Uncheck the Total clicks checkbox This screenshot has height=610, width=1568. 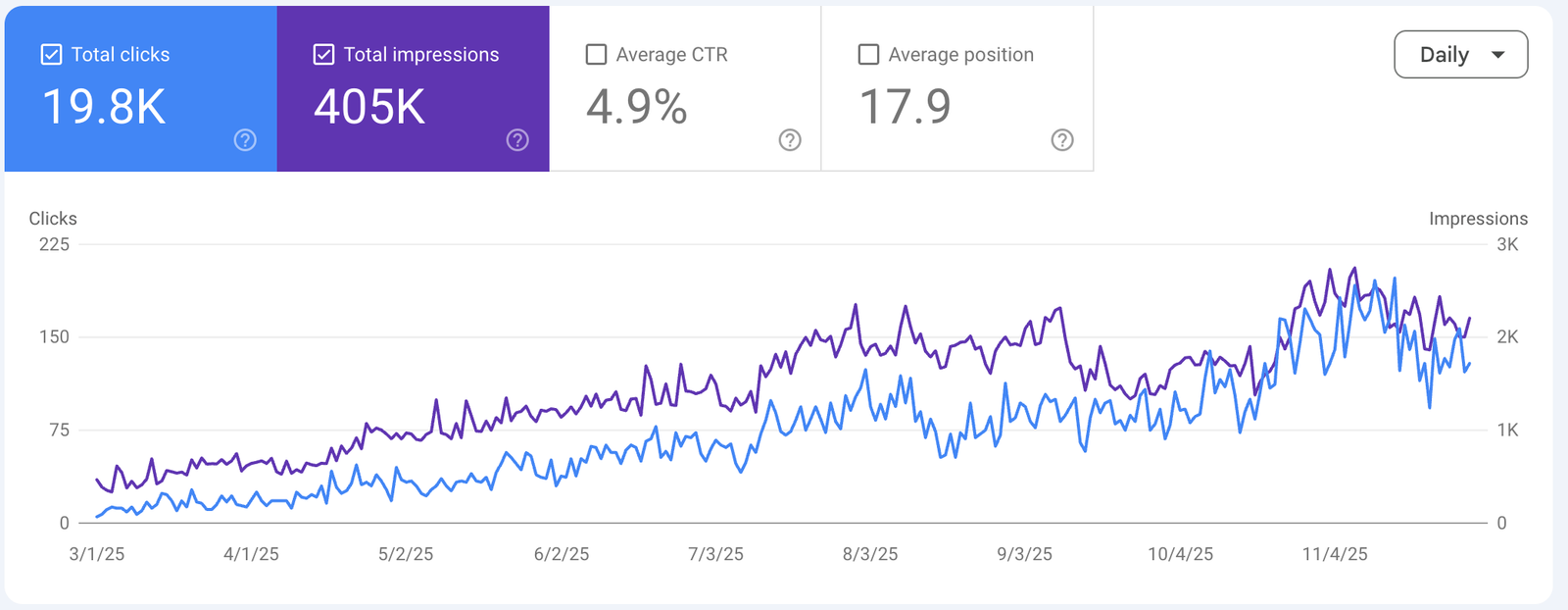tap(51, 55)
